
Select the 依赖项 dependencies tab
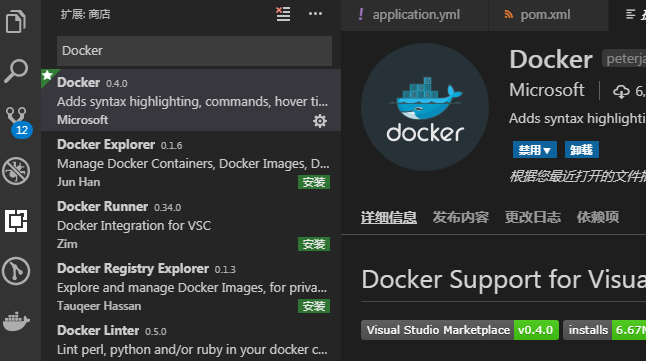point(598,217)
